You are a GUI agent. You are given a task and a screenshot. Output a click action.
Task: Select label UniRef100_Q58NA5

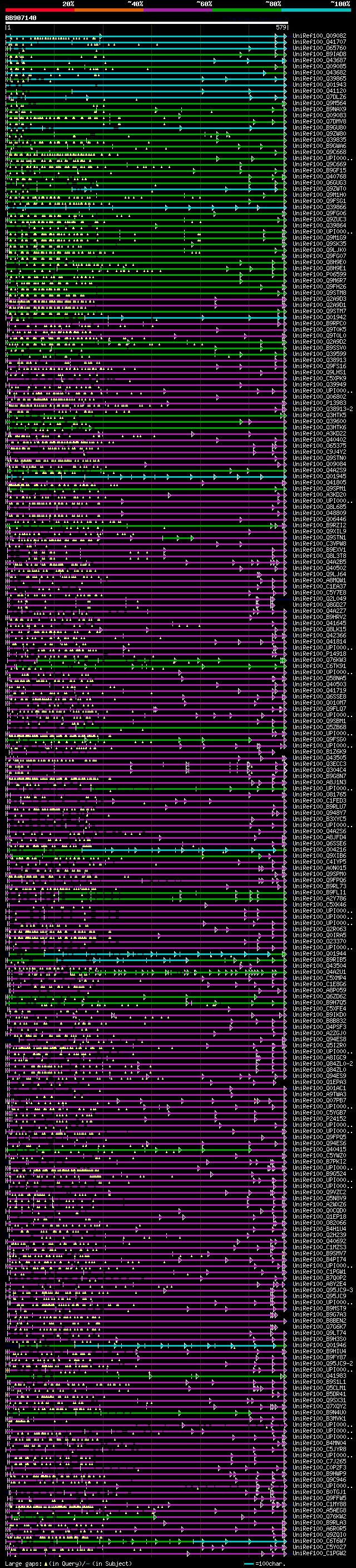pos(319,678)
